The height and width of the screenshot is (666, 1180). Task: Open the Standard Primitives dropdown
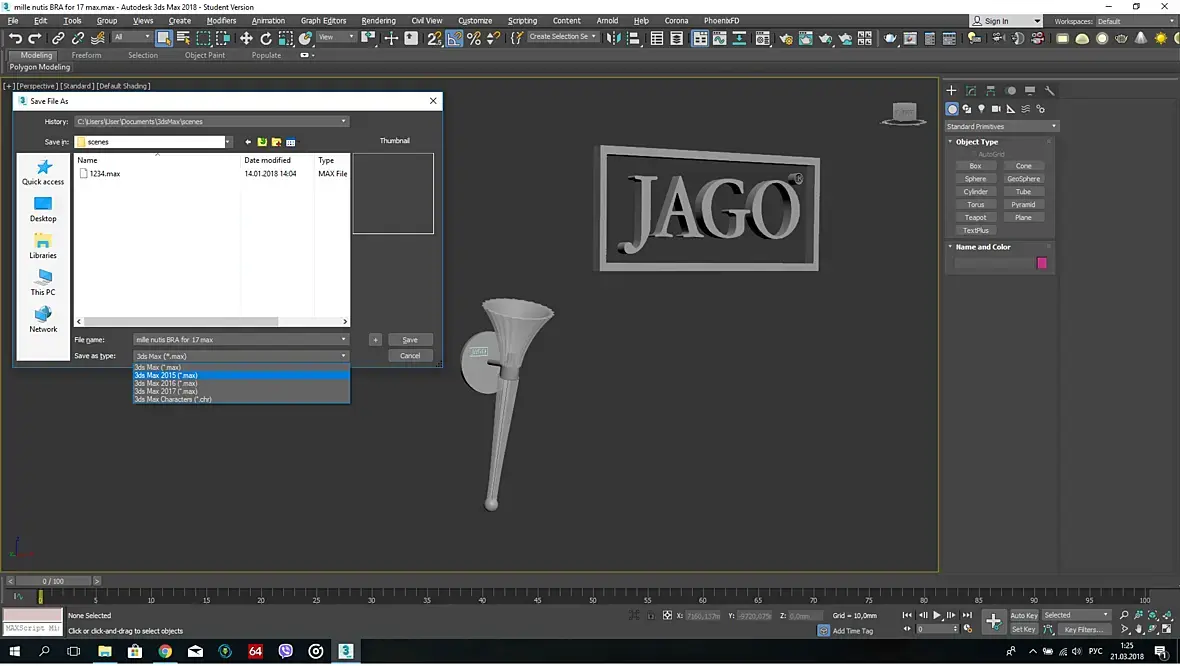1002,126
